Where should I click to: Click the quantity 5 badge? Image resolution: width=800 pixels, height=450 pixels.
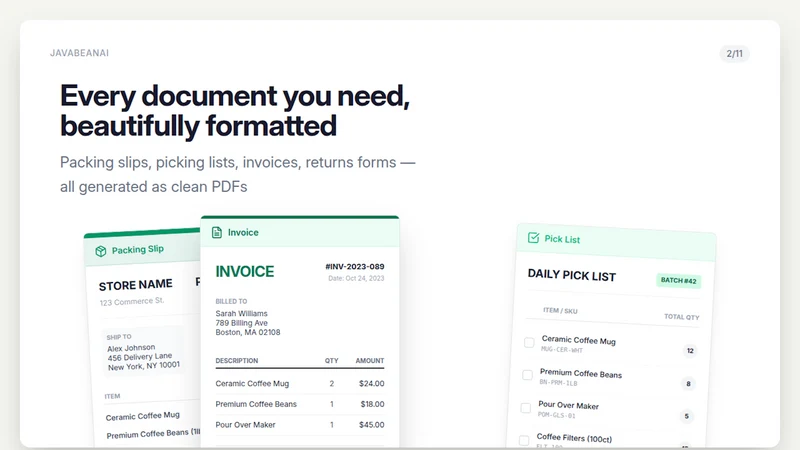[x=687, y=416]
